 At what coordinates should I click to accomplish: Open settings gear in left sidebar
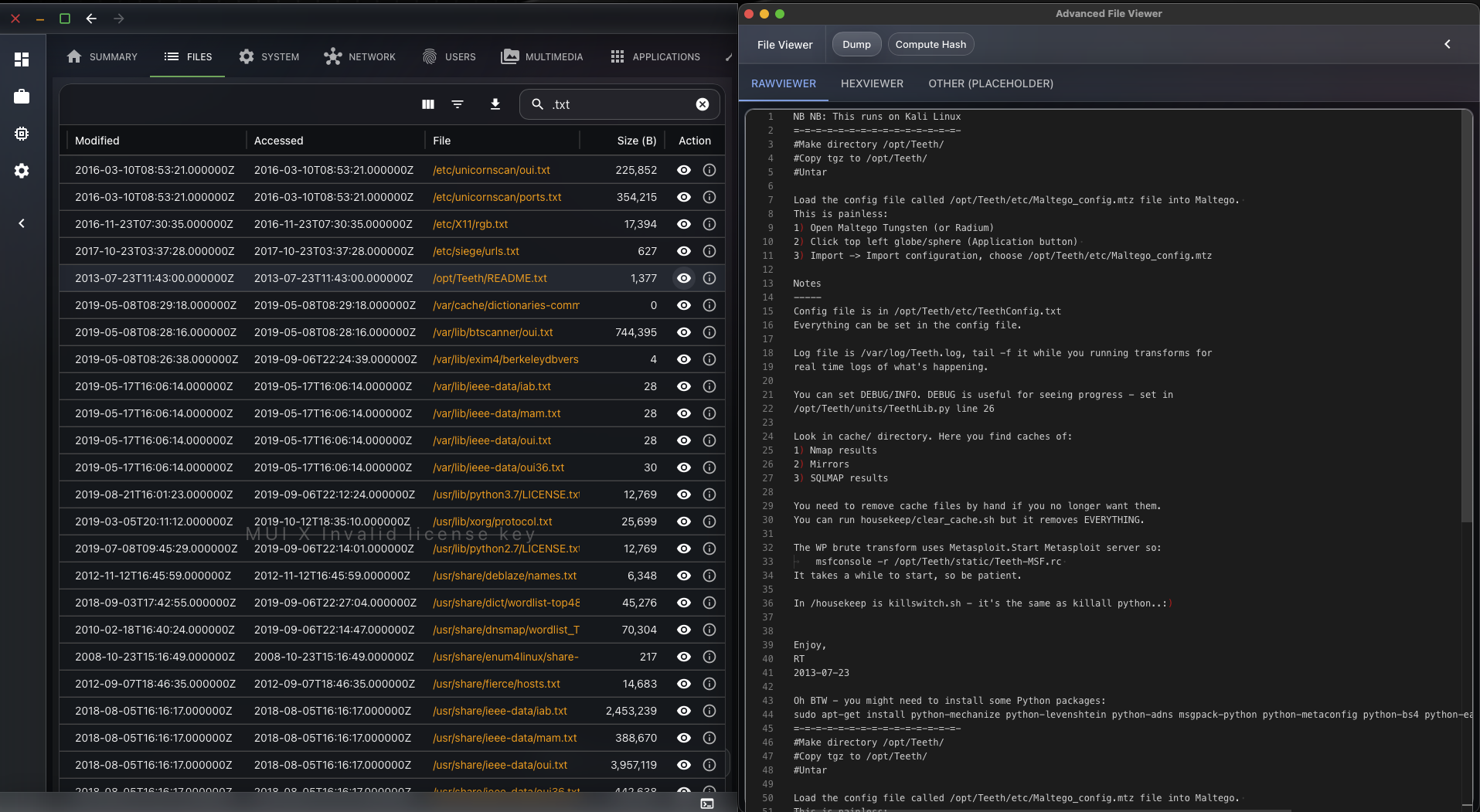[x=22, y=171]
